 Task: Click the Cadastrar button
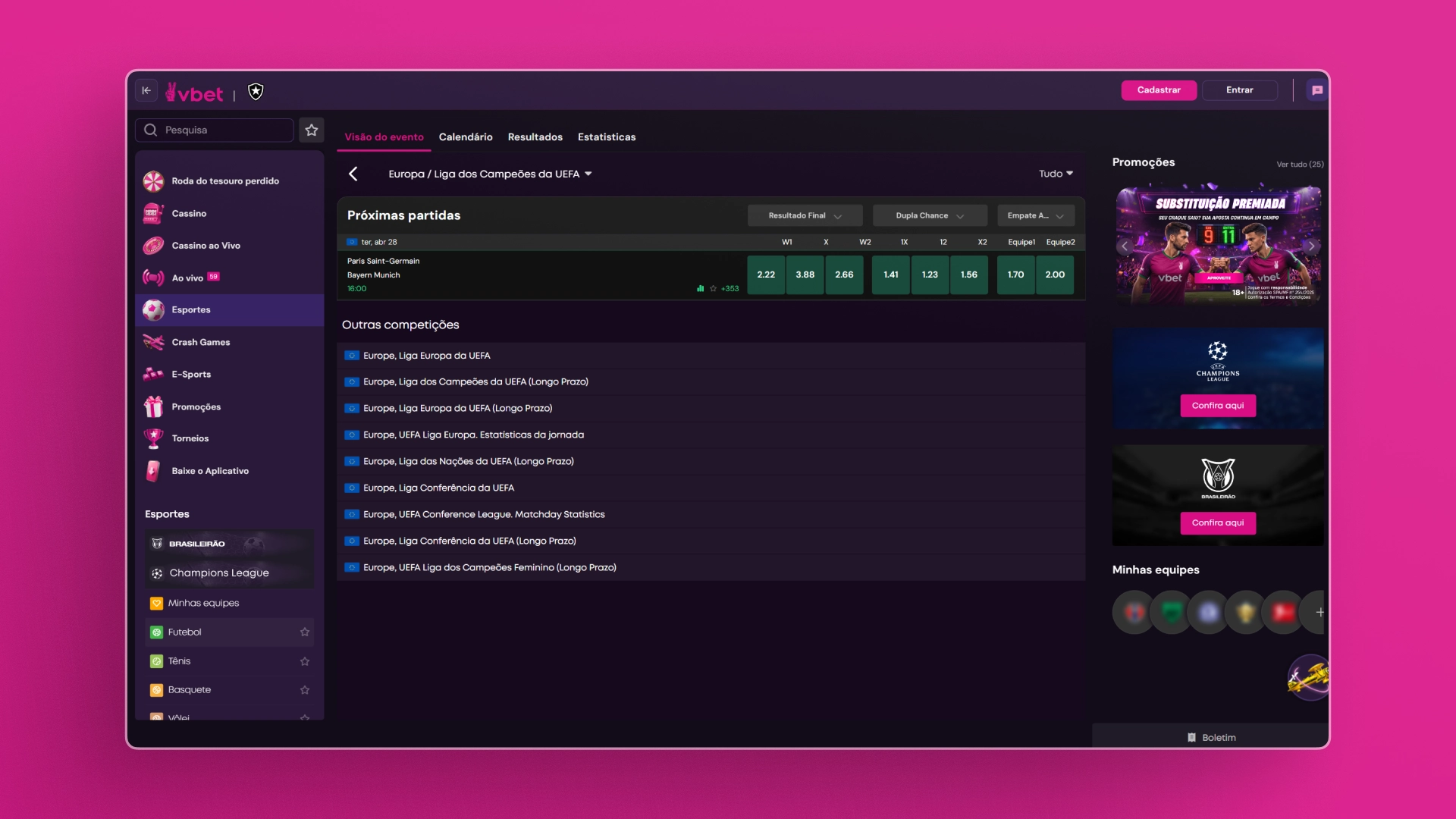(x=1159, y=90)
